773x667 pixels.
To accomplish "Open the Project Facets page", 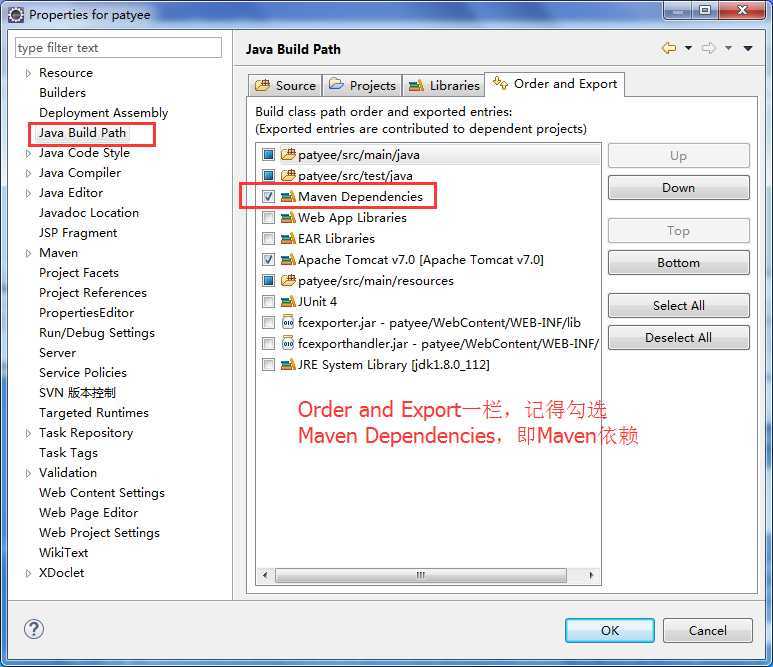I will 79,273.
